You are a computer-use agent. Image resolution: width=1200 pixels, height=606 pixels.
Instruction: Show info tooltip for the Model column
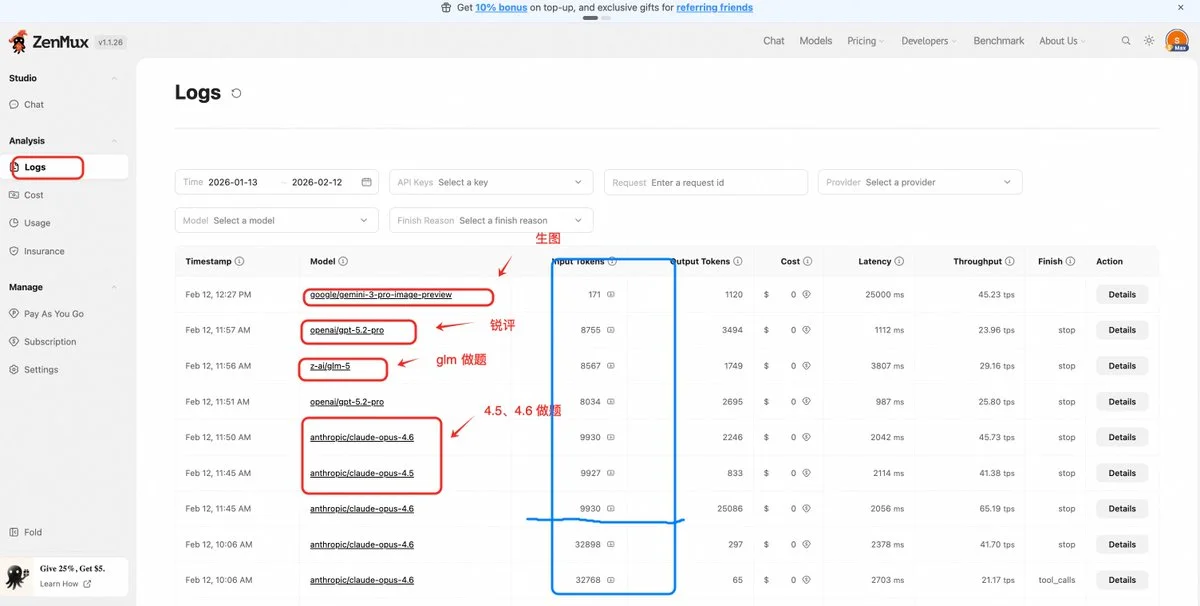[x=343, y=262]
